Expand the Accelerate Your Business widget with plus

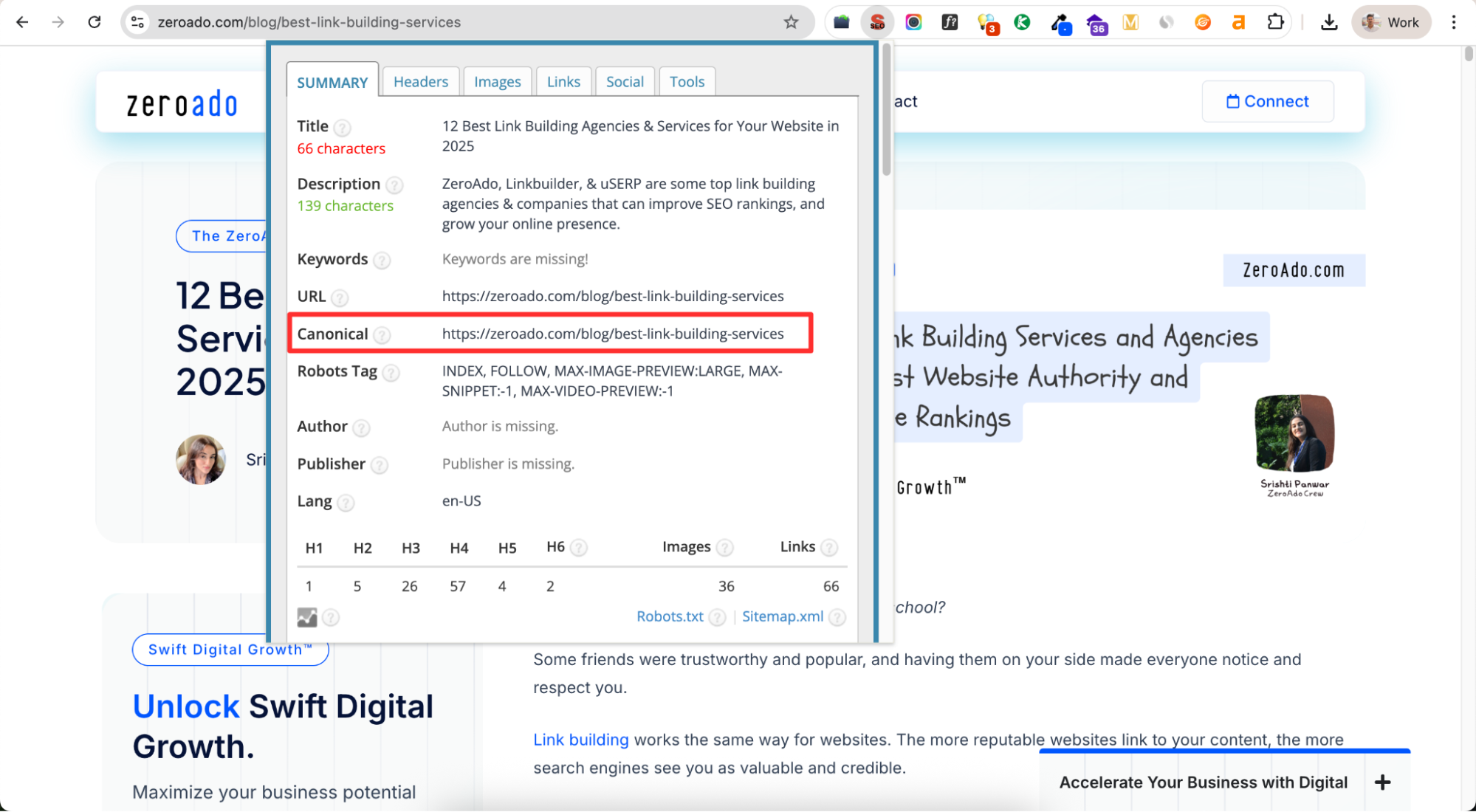(x=1381, y=782)
